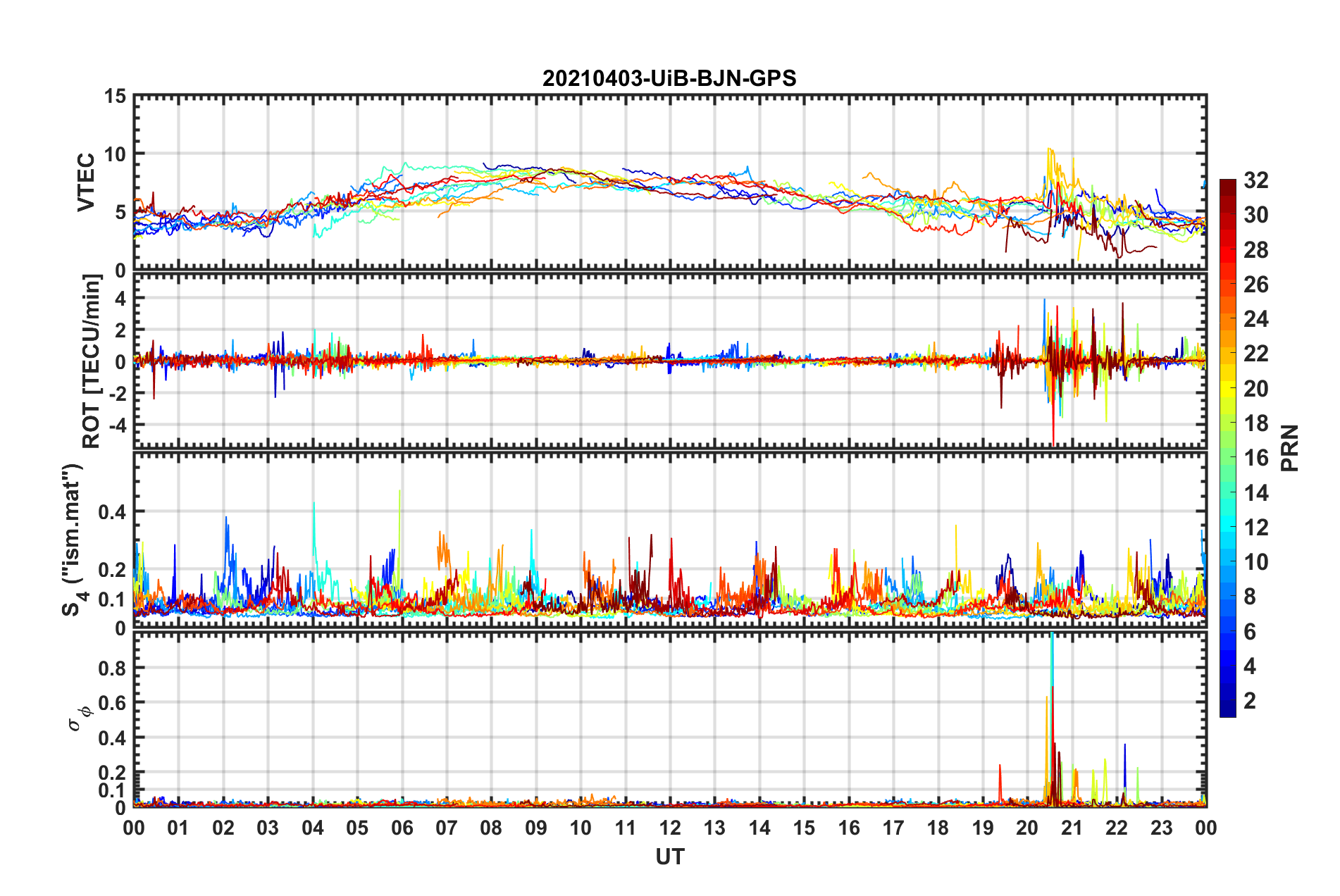Click the ROT [TECU/min] axis label
This screenshot has height=896, width=1340.
[x=92, y=361]
